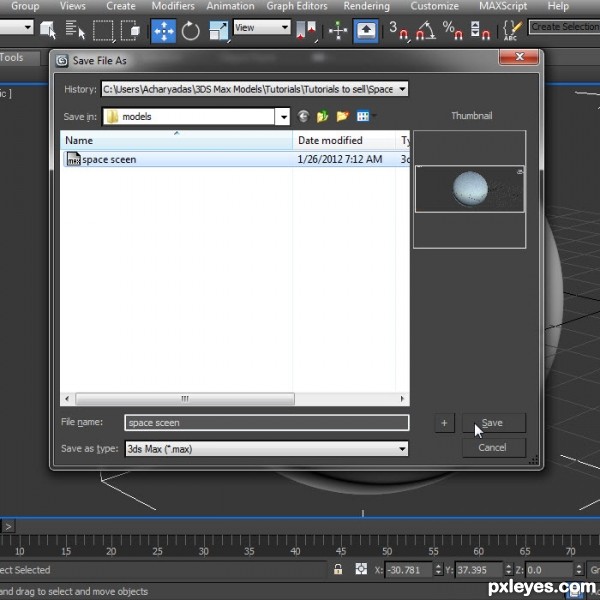The width and height of the screenshot is (600, 600).
Task: Open the View Menu icon in dialog
Action: (364, 116)
